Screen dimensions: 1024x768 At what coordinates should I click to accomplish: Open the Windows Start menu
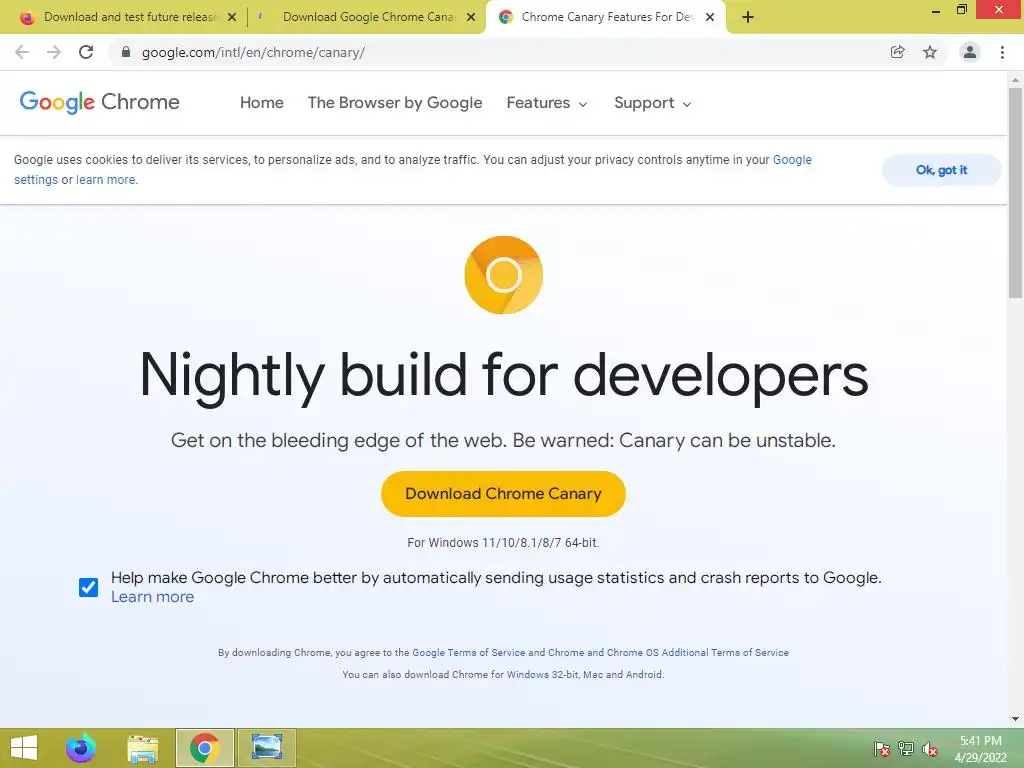(24, 748)
